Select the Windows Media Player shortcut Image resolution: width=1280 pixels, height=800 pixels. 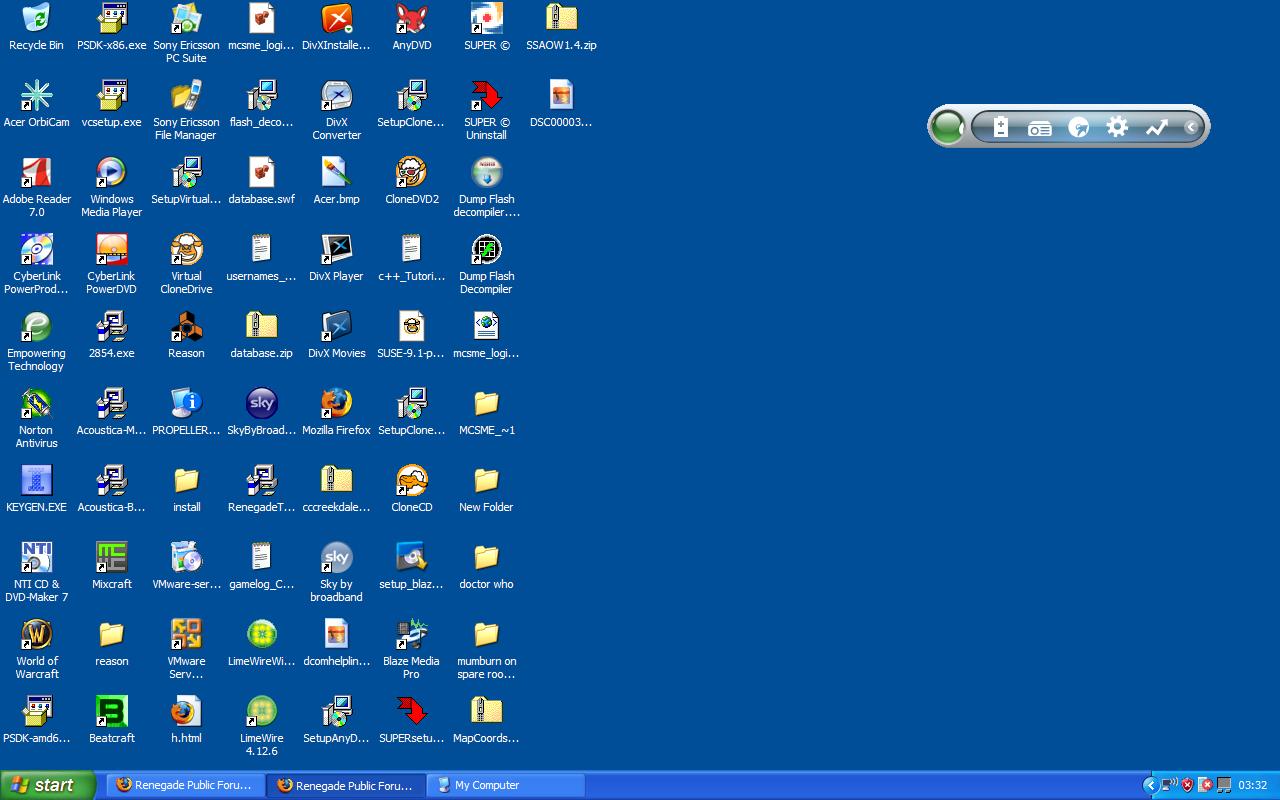[111, 173]
